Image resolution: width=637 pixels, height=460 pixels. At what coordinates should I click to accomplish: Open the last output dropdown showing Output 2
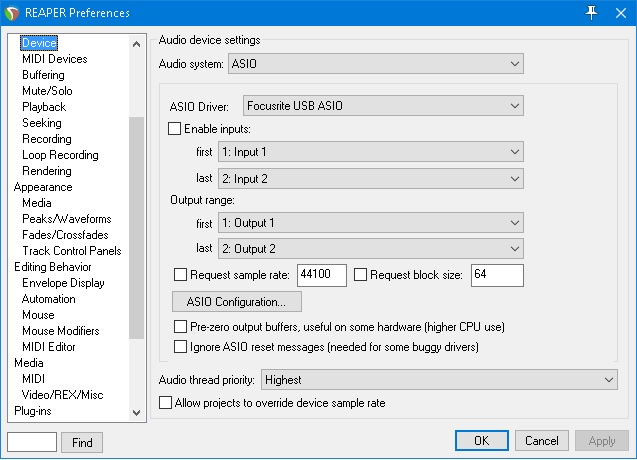371,248
